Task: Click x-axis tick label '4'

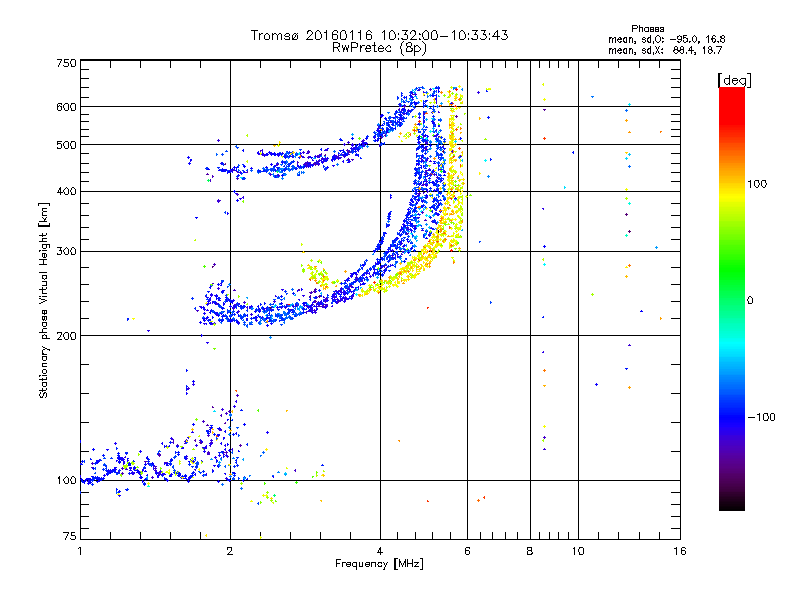Action: [380, 551]
